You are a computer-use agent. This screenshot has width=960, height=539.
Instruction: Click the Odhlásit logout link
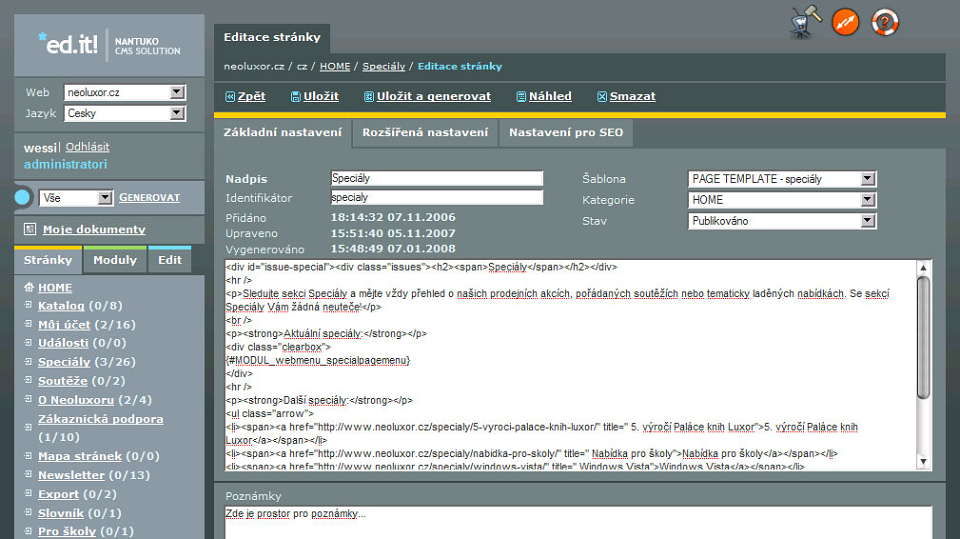point(88,147)
